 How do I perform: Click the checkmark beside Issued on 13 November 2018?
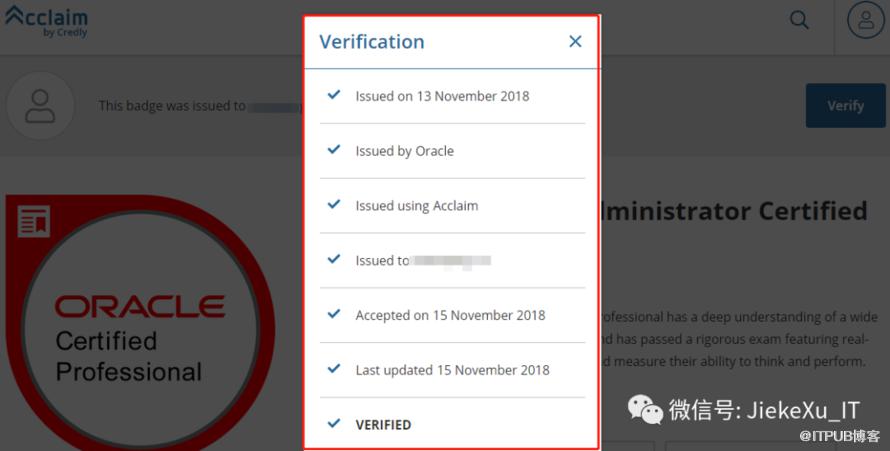coord(334,95)
